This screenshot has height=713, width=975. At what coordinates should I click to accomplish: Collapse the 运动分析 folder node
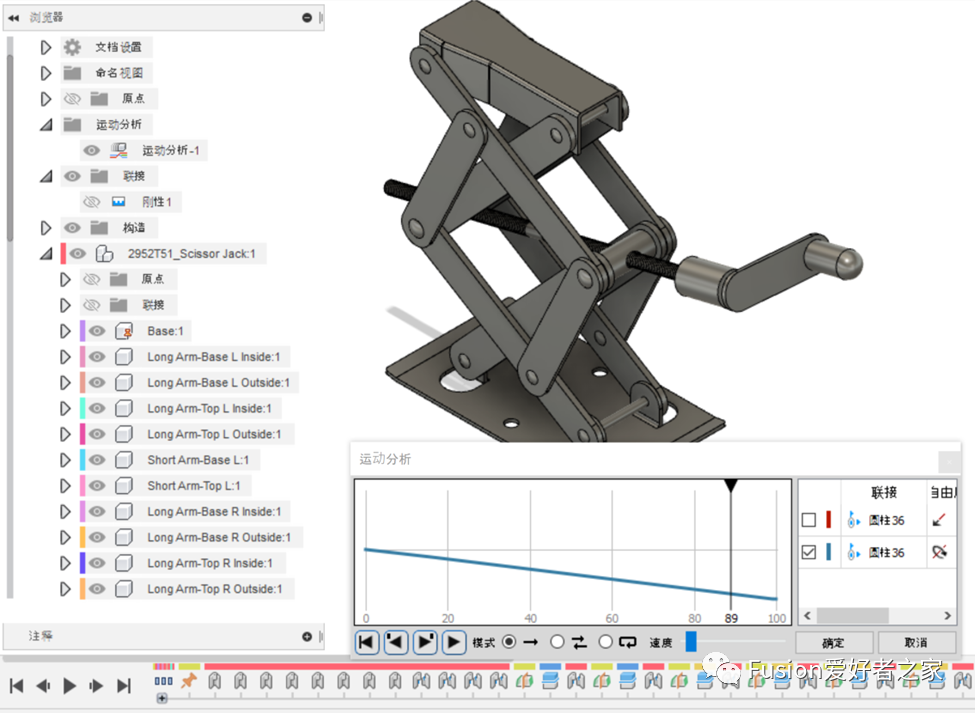click(x=45, y=125)
